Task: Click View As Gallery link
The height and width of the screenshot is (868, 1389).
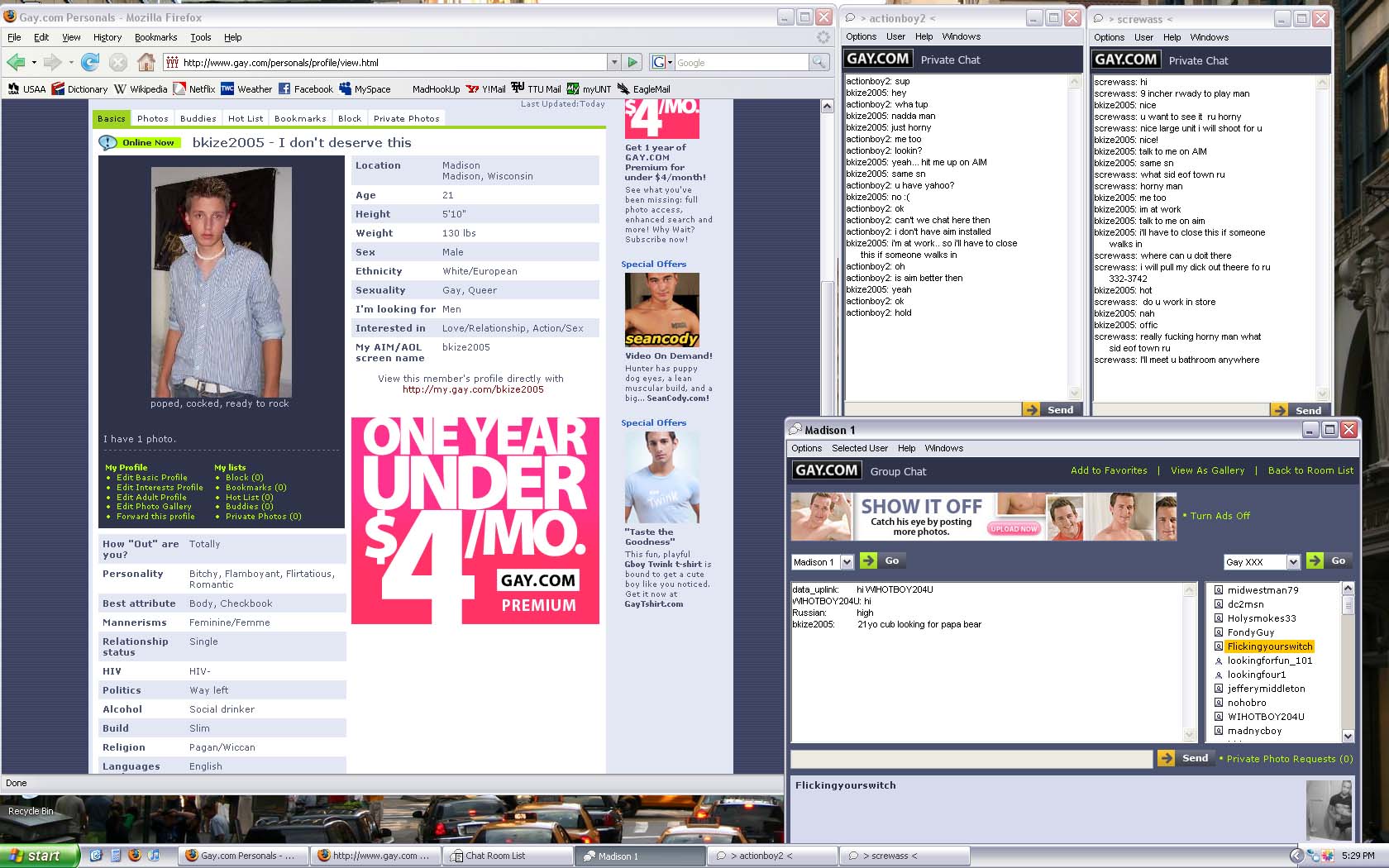Action: (1207, 470)
